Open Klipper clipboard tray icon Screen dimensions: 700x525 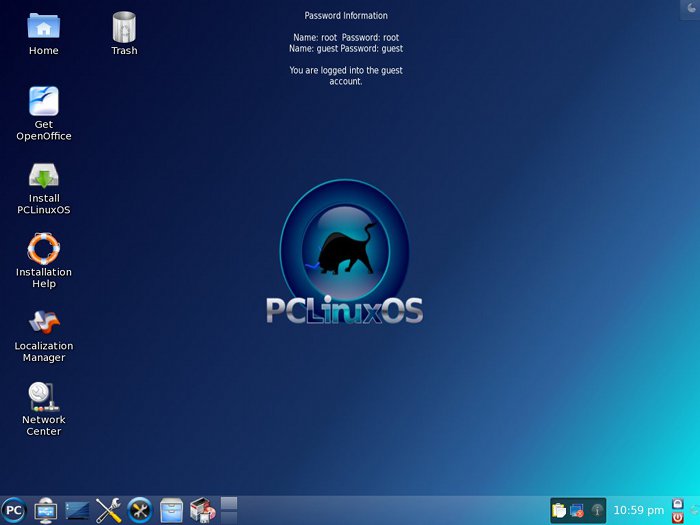point(558,510)
